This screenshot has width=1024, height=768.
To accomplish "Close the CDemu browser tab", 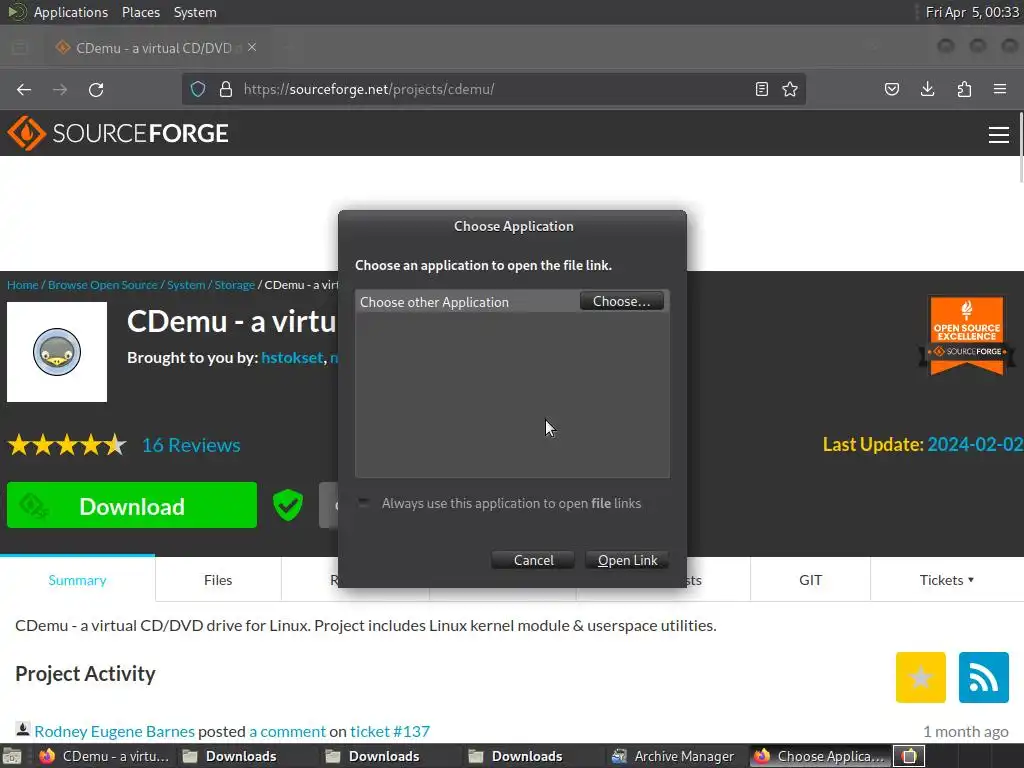I will click(x=252, y=48).
